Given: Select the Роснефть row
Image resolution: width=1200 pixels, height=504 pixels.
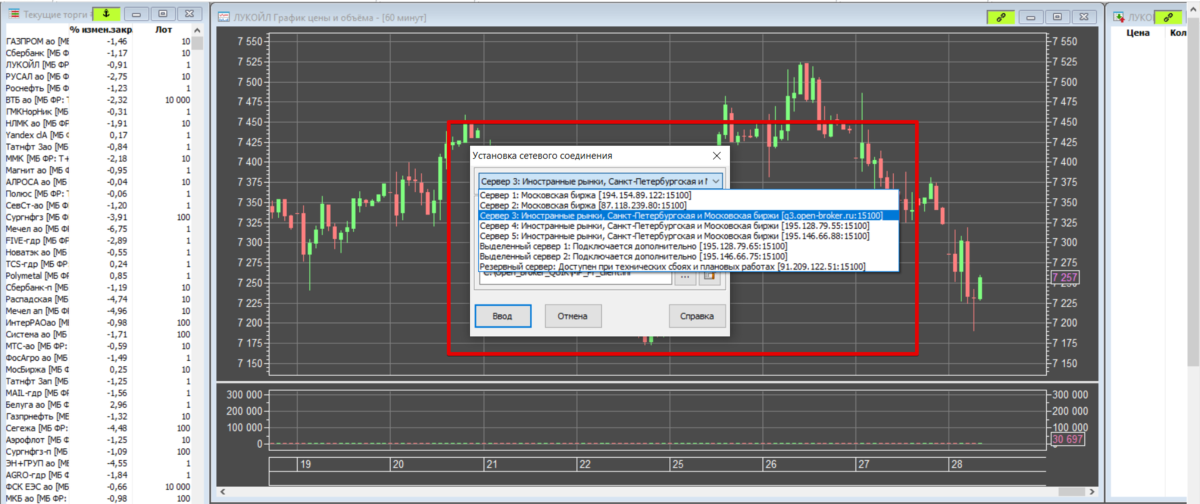Looking at the screenshot, I should tap(98, 88).
